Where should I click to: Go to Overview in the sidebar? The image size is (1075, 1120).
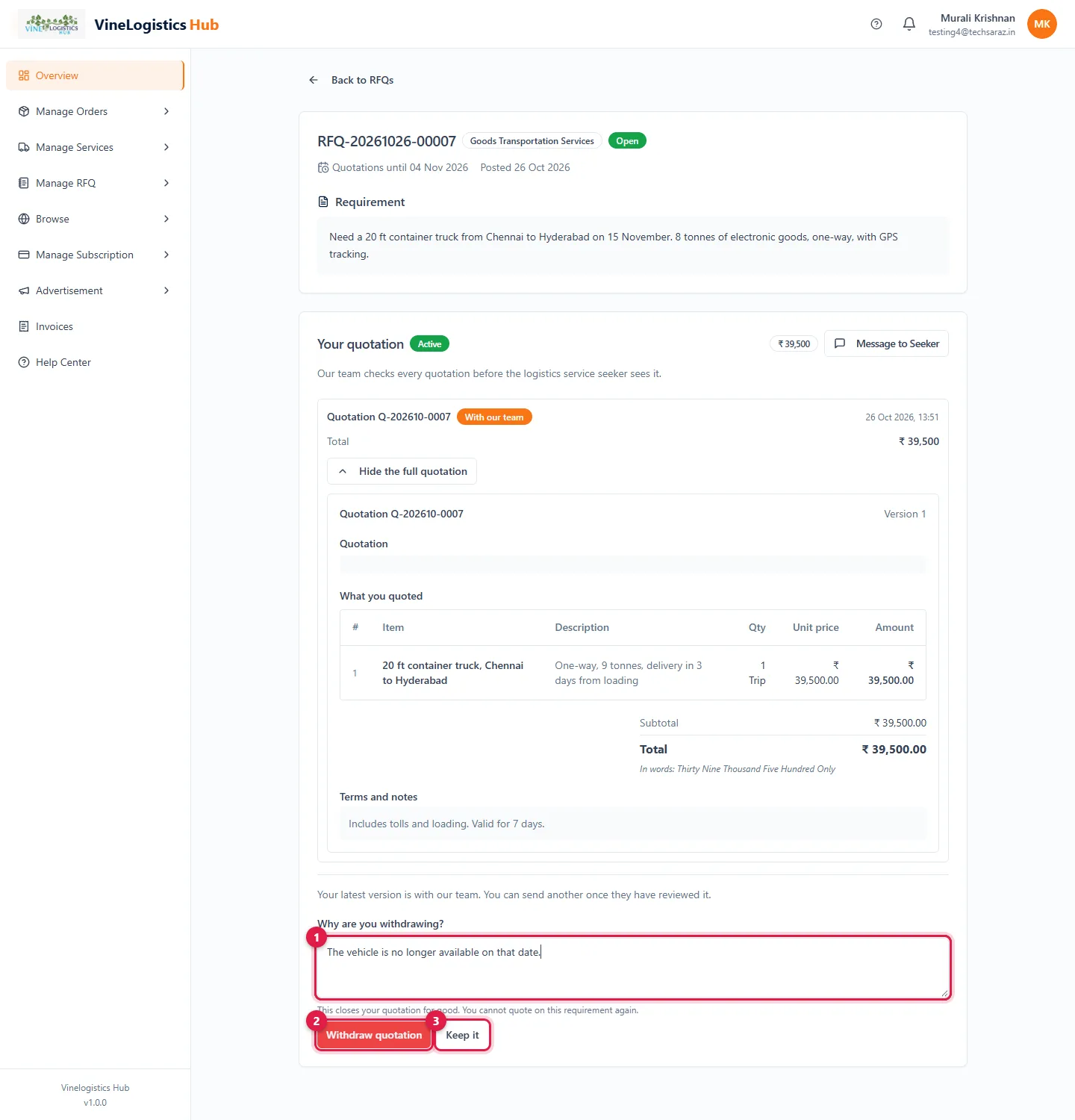(x=95, y=75)
